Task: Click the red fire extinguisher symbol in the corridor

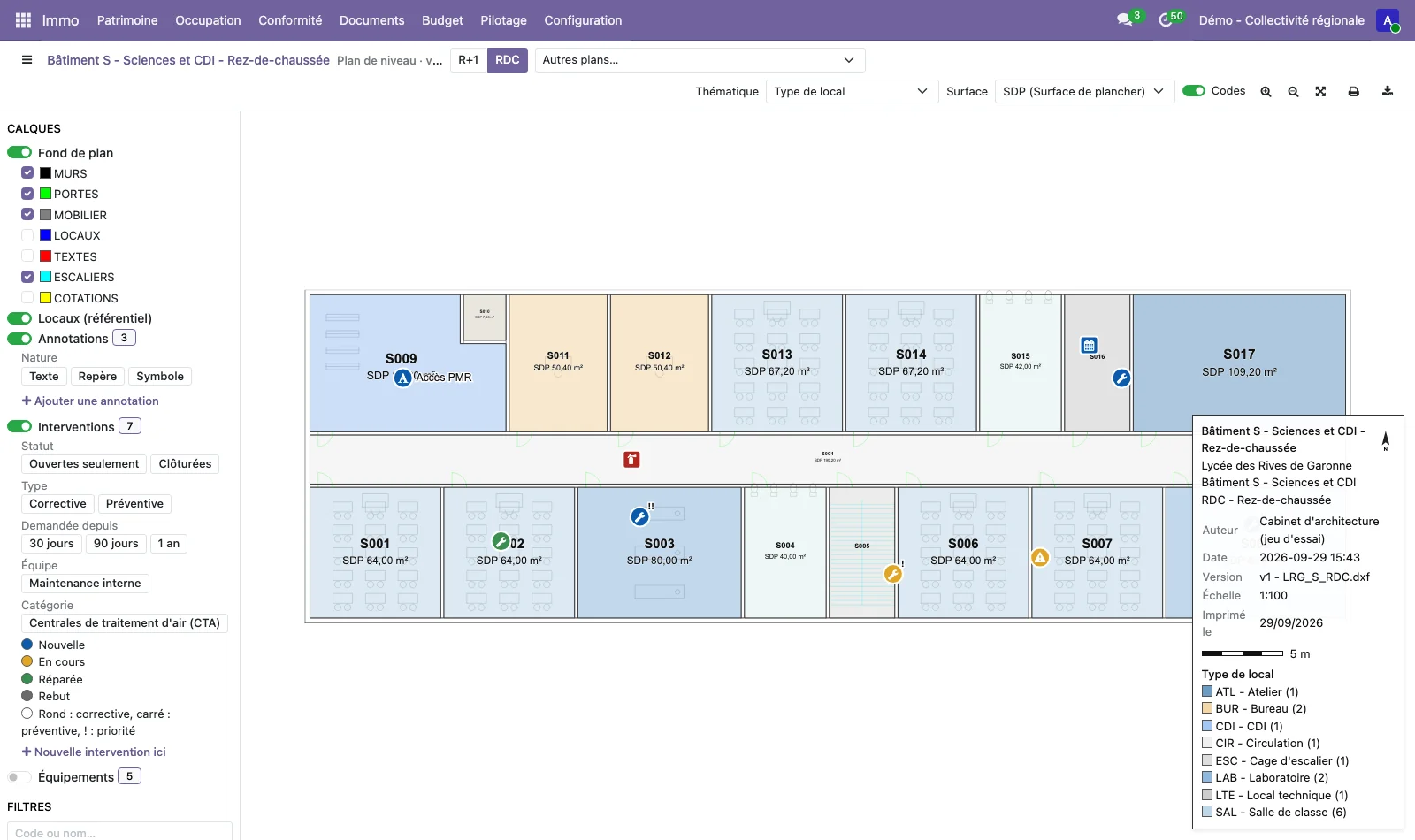Action: 631,459
